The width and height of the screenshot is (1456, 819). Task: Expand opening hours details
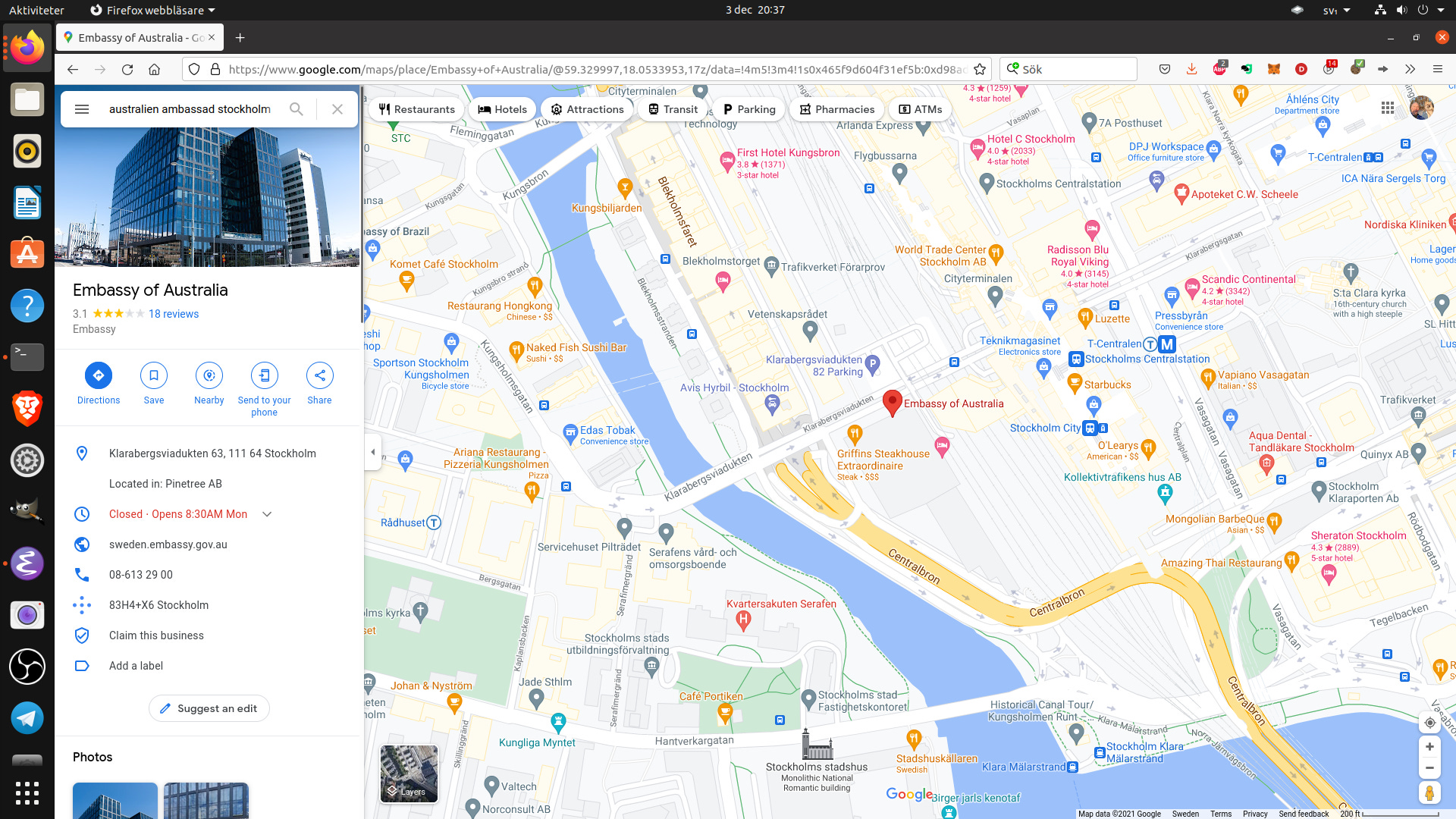point(267,514)
